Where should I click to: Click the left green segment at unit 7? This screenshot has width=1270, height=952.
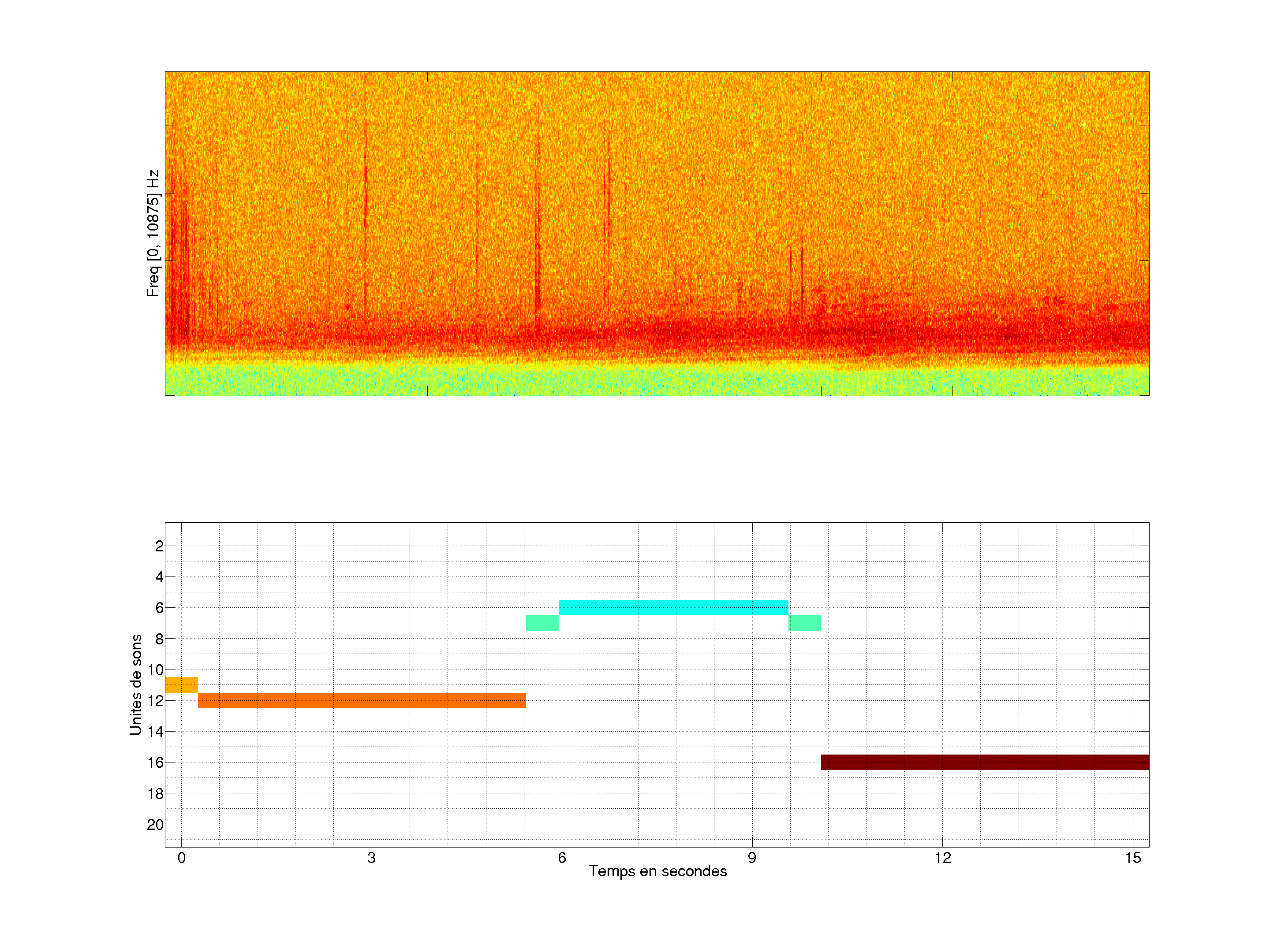pyautogui.click(x=542, y=623)
